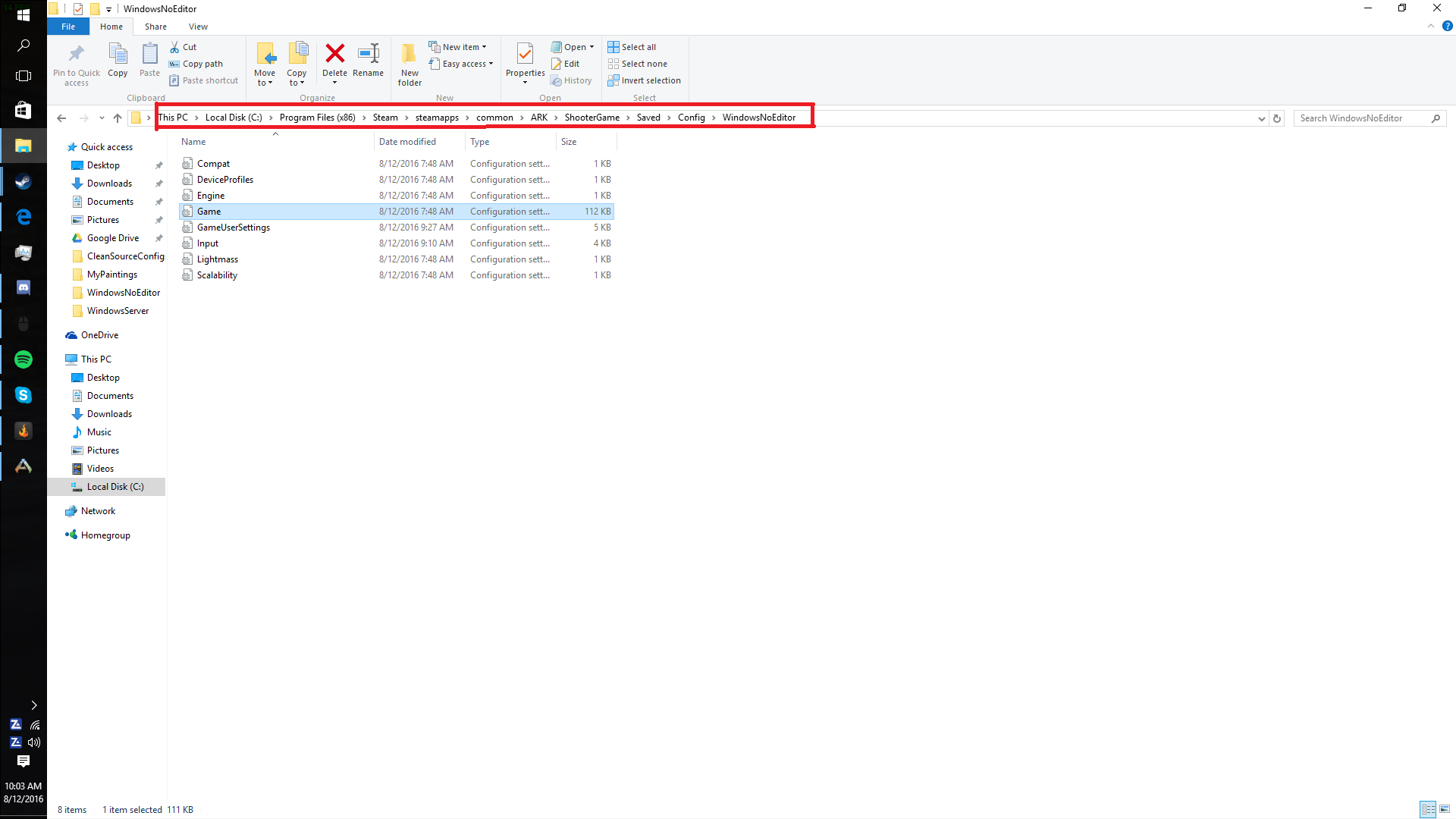
Task: Click ShooterGame in the address breadcrumb
Action: click(591, 118)
